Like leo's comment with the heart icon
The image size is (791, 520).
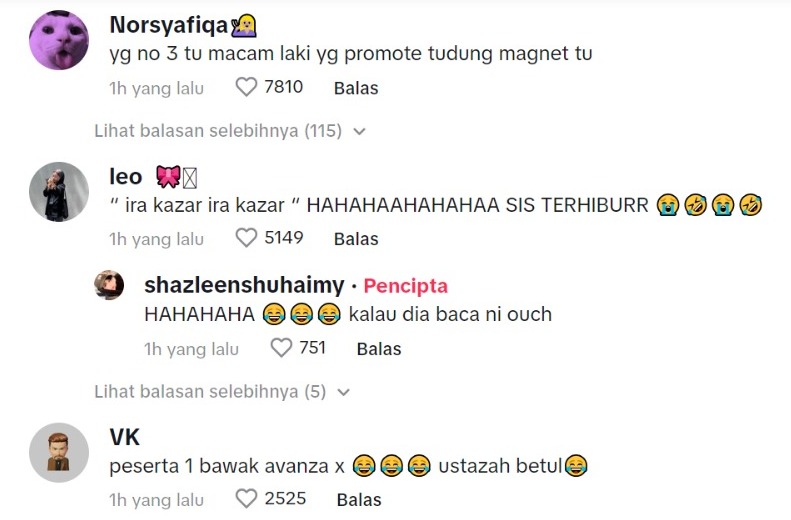coord(246,238)
